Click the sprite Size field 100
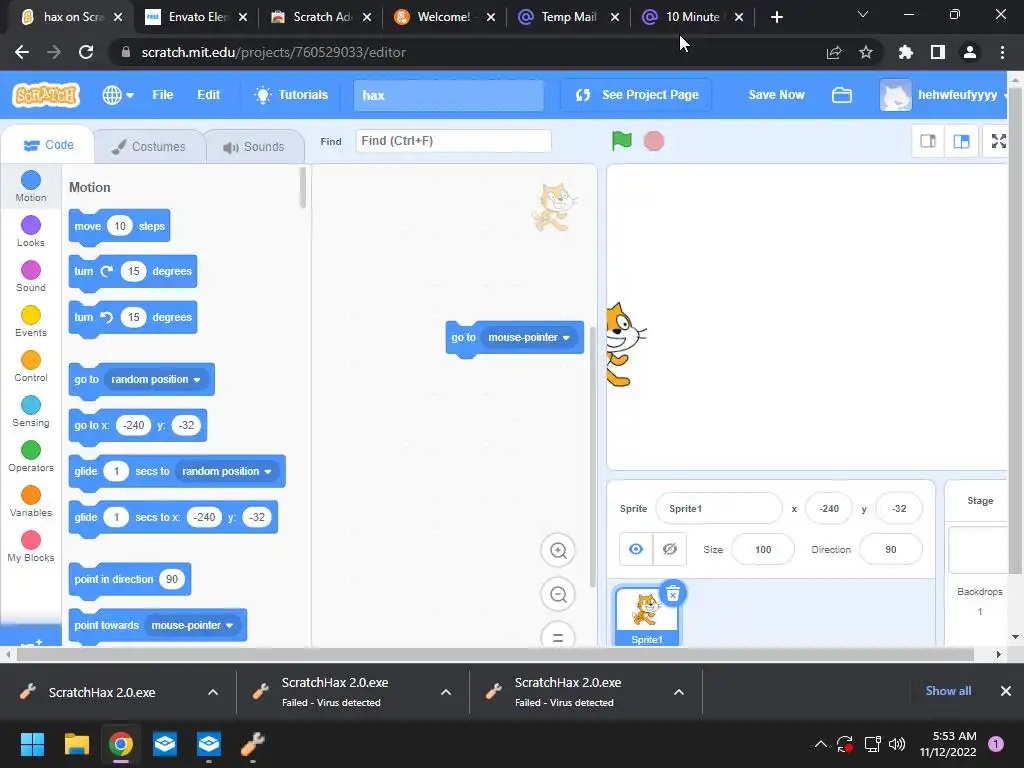The image size is (1024, 768). [763, 549]
